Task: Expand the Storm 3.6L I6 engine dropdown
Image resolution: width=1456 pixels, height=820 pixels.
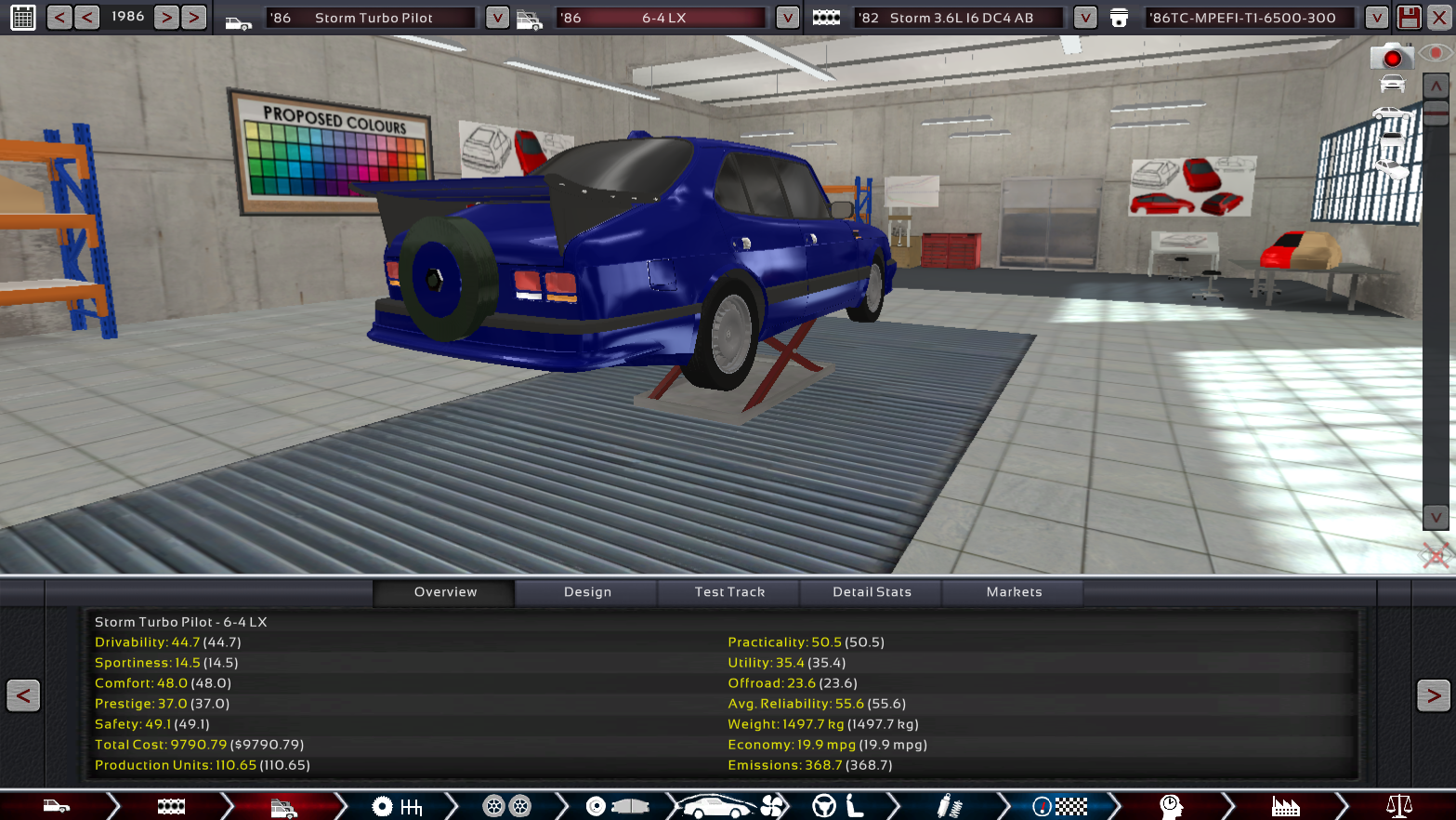Action: tap(1084, 18)
